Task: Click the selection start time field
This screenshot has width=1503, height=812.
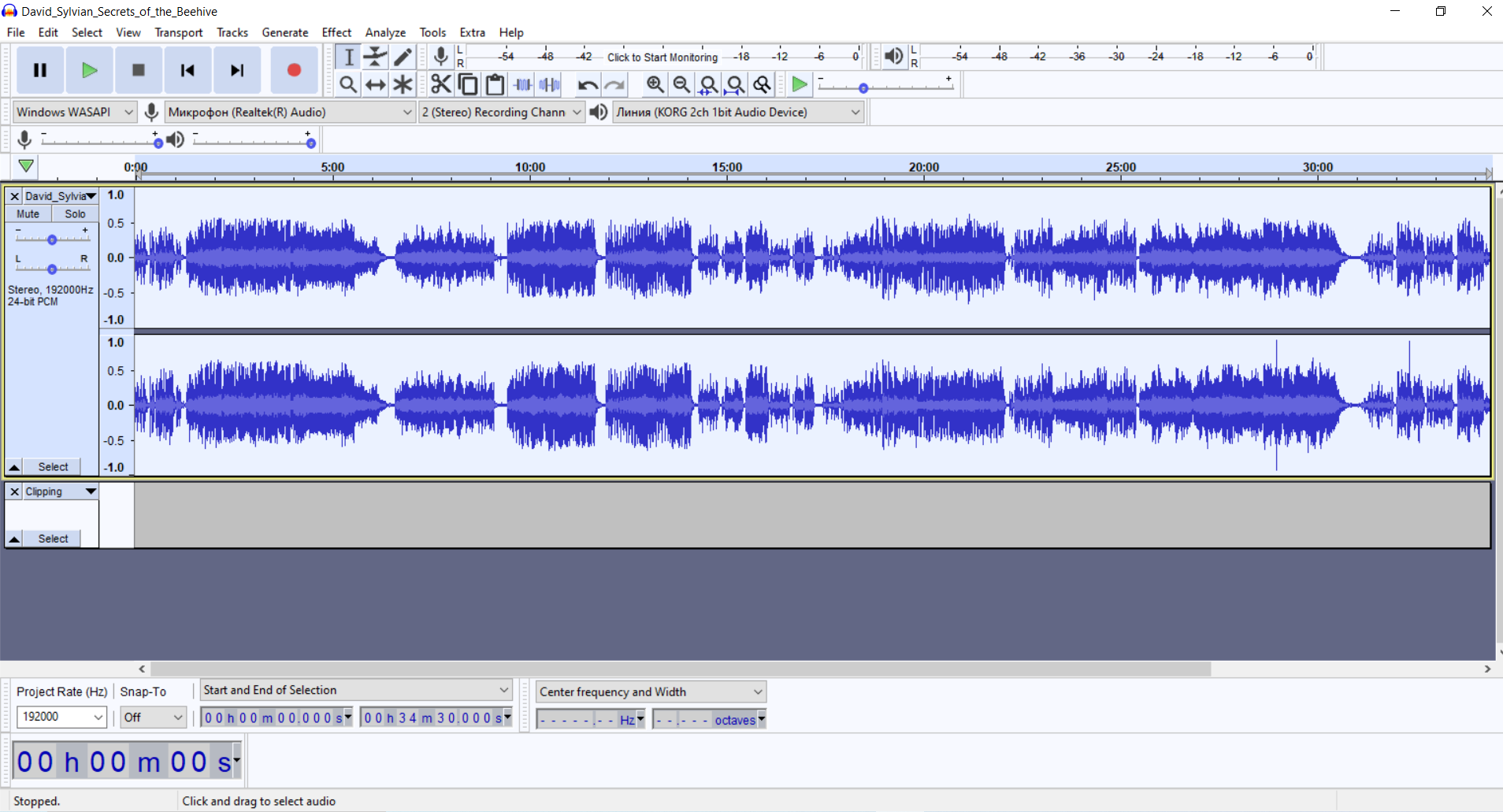Action: 276,717
